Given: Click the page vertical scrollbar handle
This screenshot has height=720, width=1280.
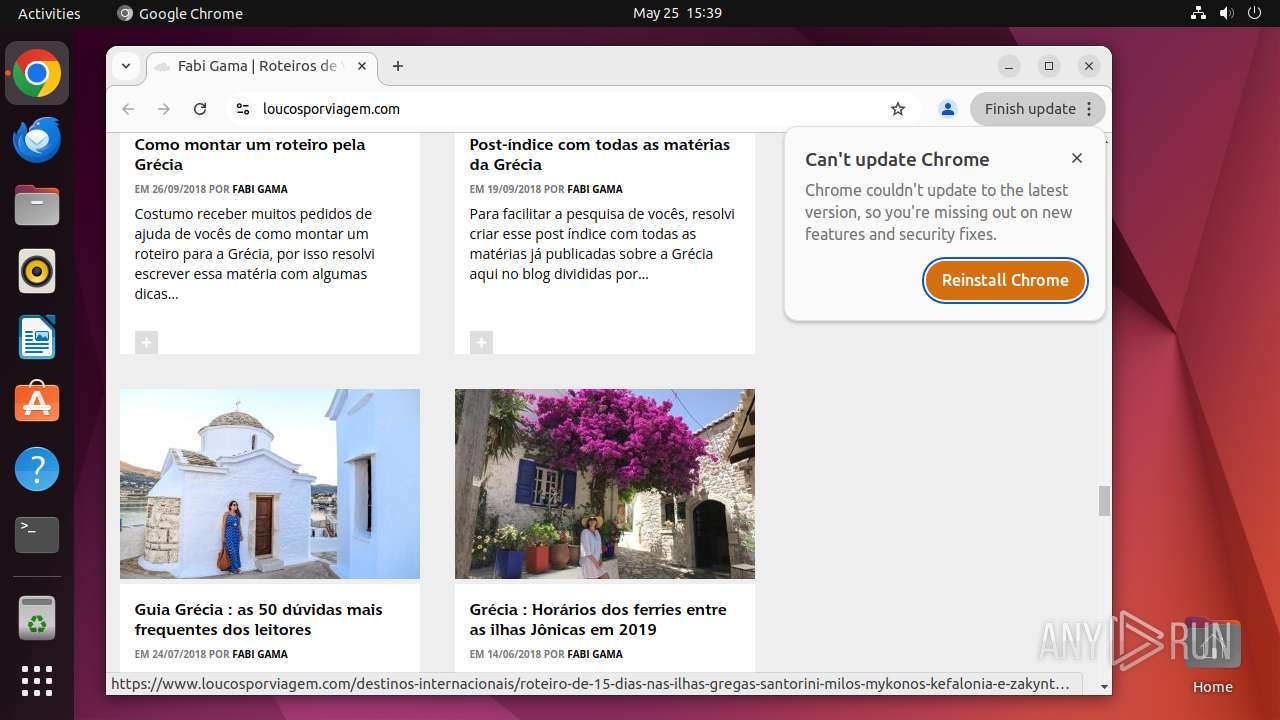Looking at the screenshot, I should click(1104, 501).
